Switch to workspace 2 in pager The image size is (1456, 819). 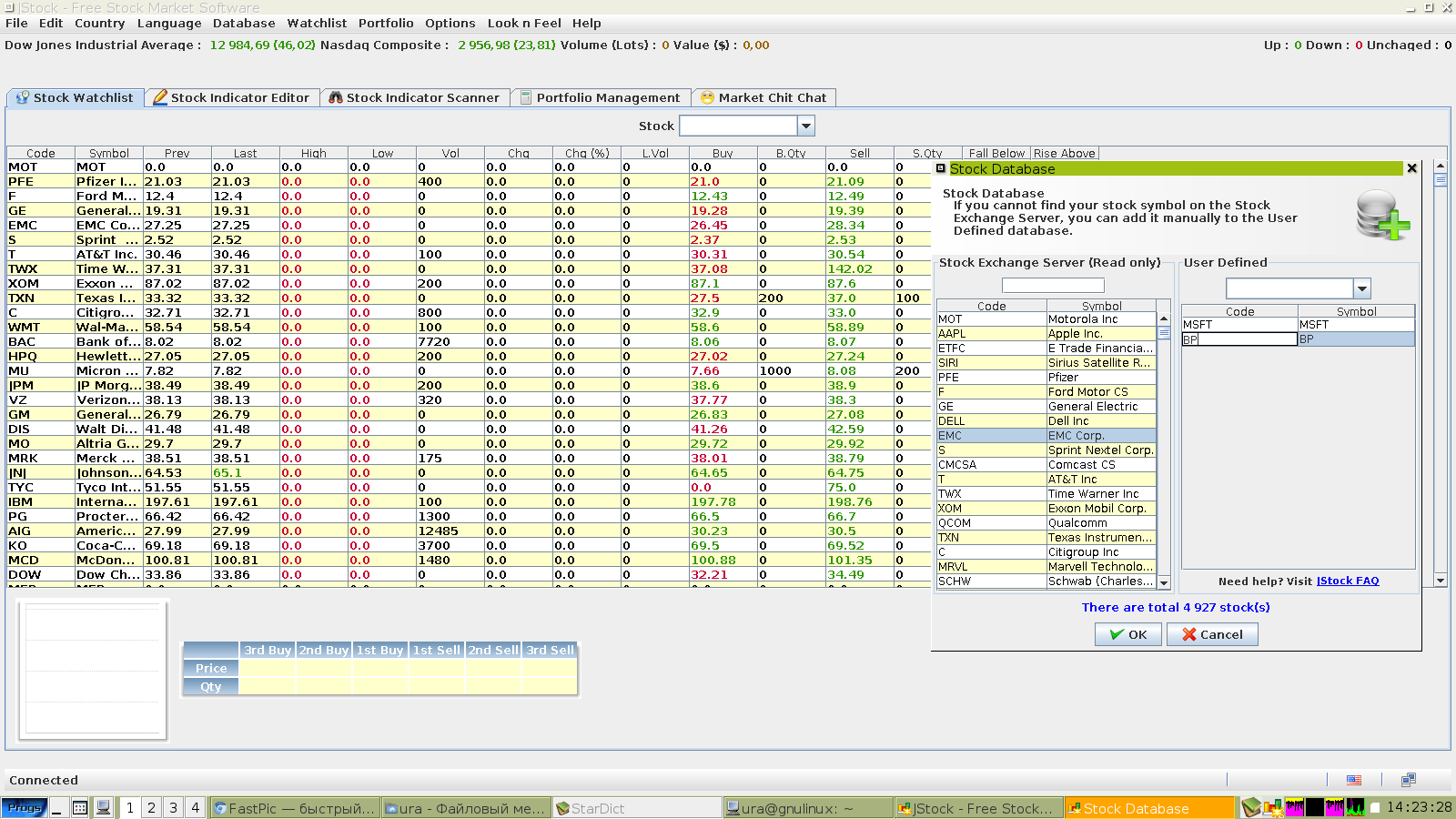151,808
